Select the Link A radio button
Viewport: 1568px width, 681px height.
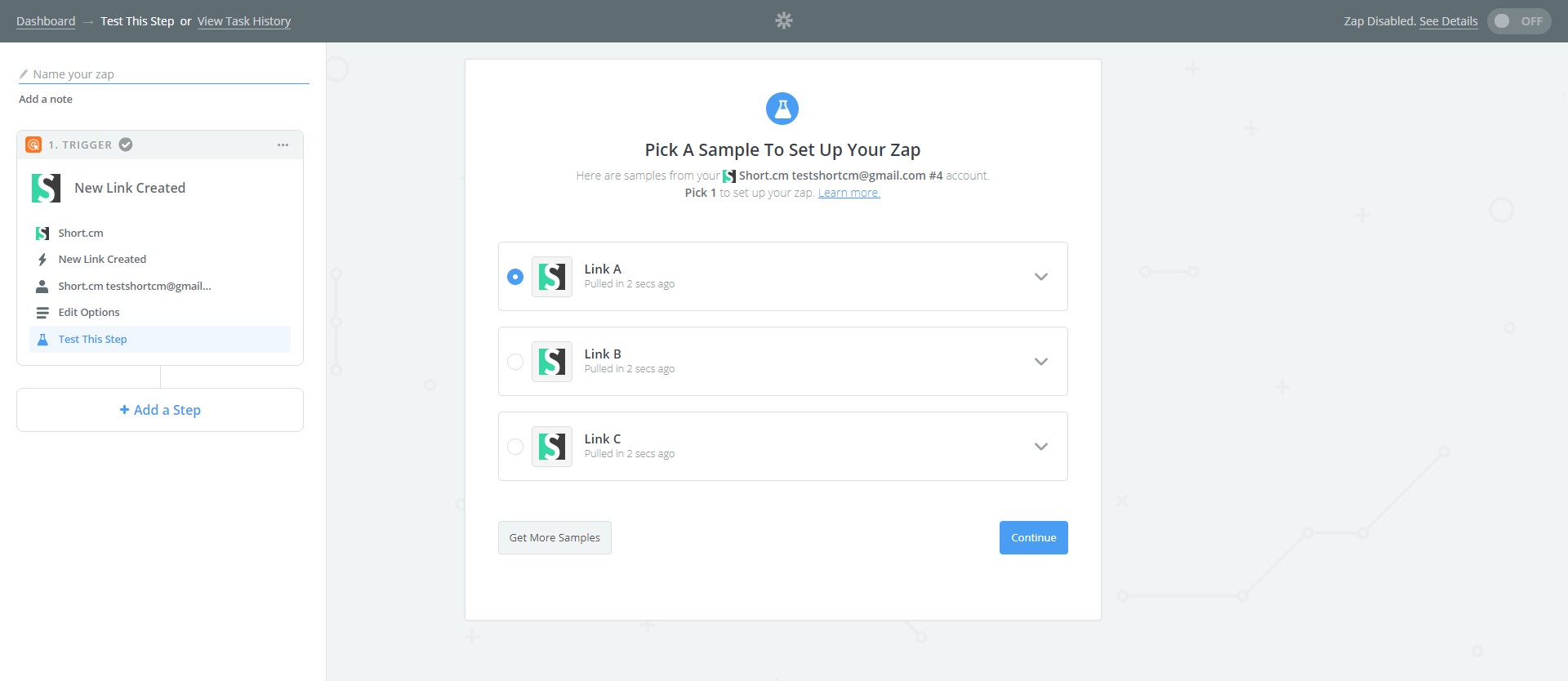coord(515,277)
